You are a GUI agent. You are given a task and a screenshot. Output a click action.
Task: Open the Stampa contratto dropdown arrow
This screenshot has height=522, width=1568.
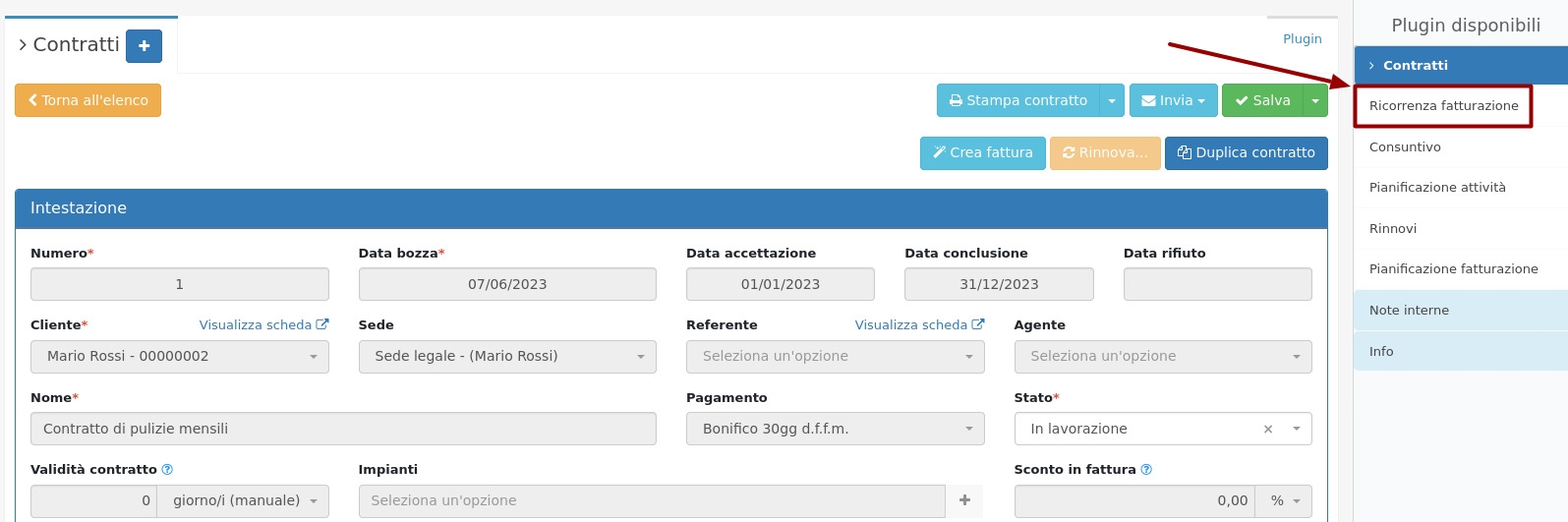(1111, 100)
